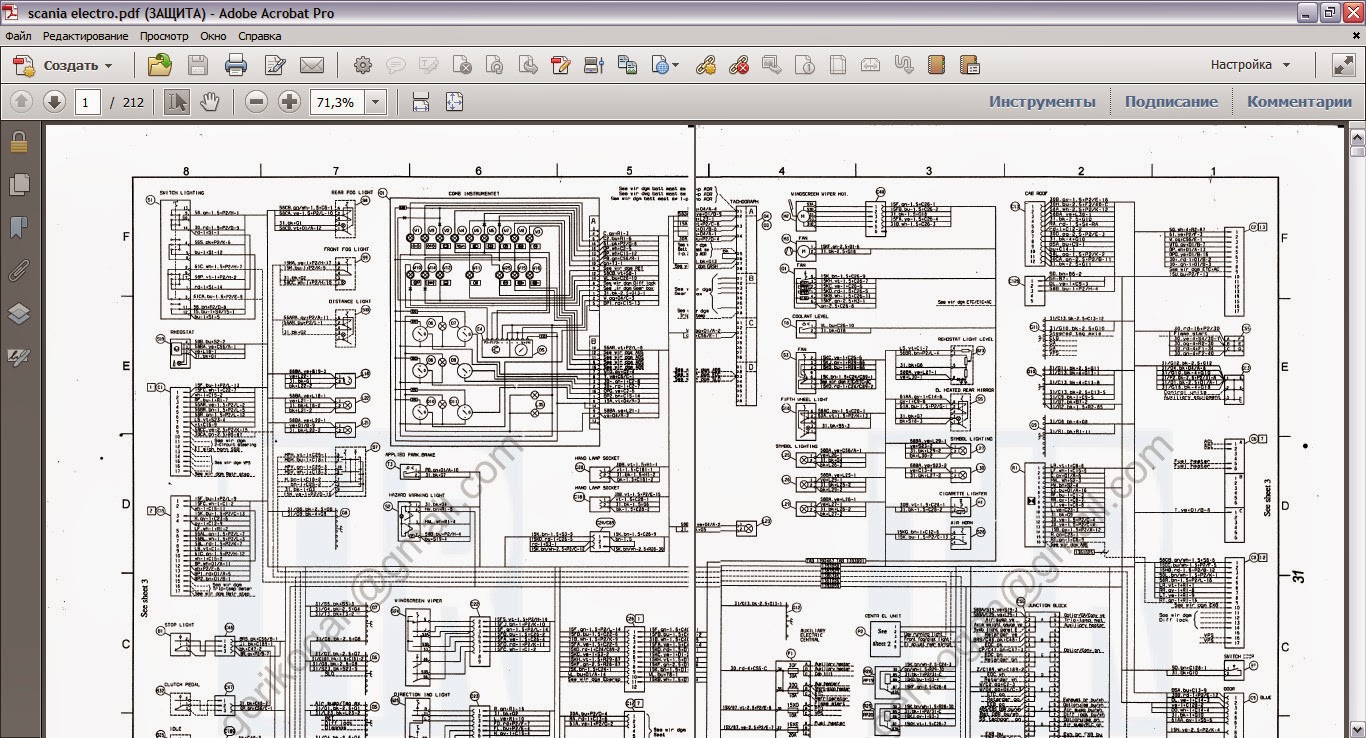1366x738 pixels.
Task: Open the Настройка dropdown
Action: tap(1250, 65)
